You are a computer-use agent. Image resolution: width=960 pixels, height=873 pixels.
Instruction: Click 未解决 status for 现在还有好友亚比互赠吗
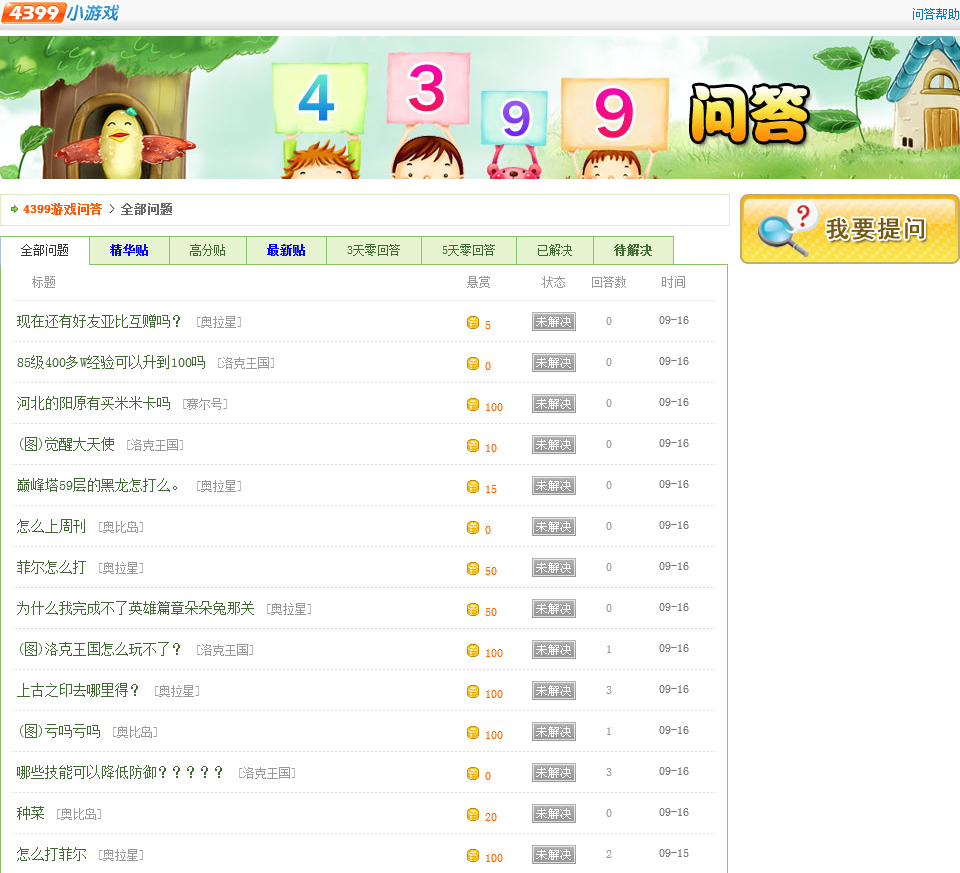[553, 321]
